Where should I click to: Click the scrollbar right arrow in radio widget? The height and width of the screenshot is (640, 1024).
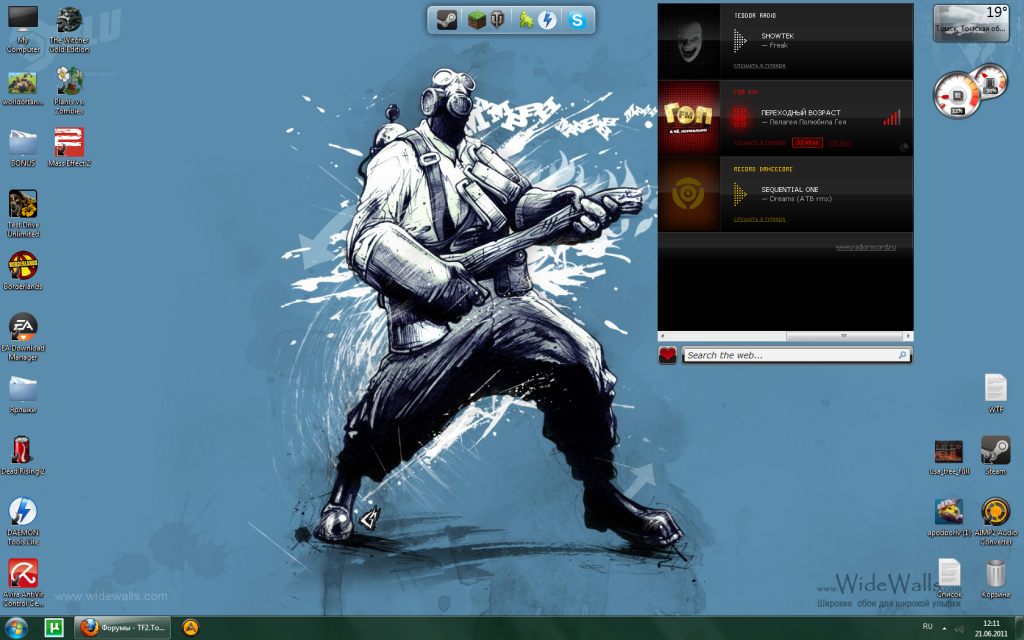(908, 336)
